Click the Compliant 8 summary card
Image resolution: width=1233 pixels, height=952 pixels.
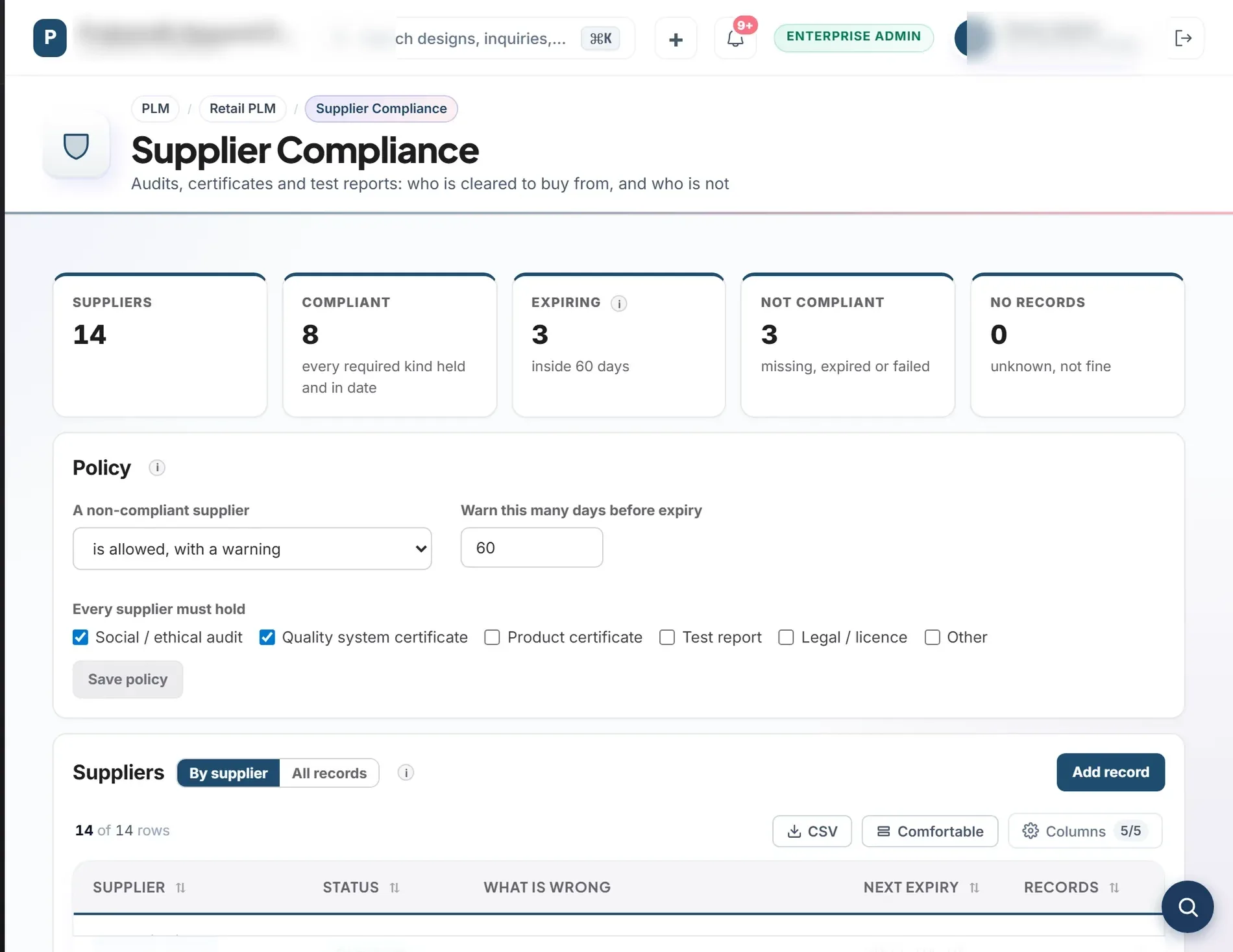389,345
